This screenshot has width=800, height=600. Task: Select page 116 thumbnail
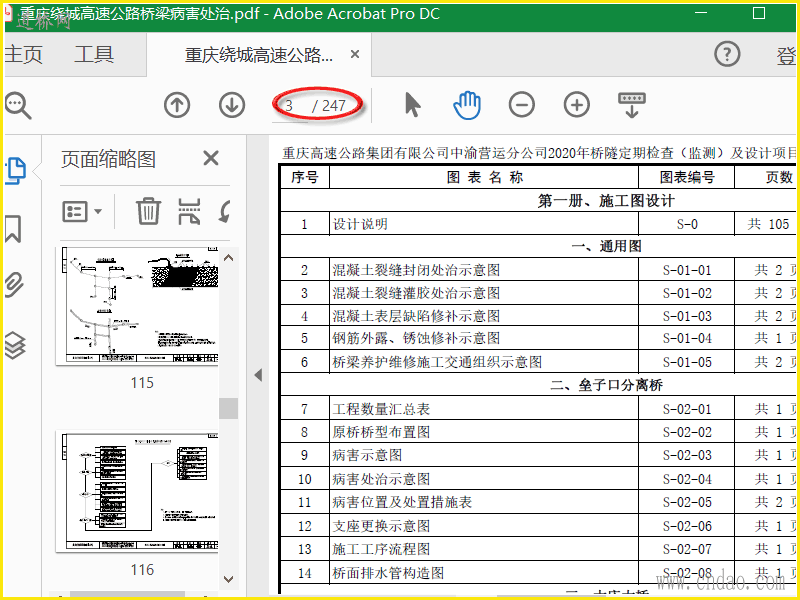coord(138,492)
